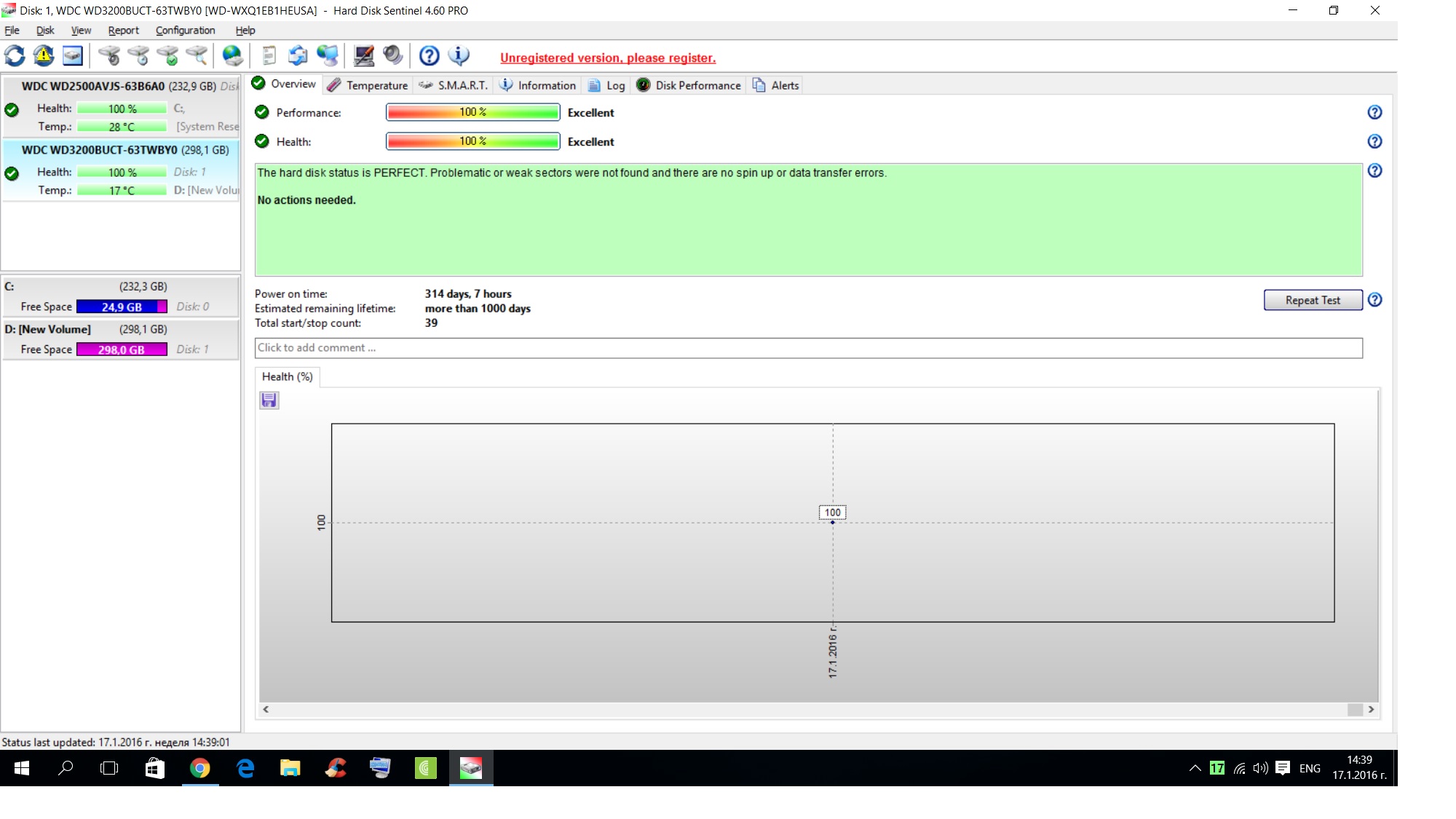Open the report document icon in toolbar

click(269, 56)
